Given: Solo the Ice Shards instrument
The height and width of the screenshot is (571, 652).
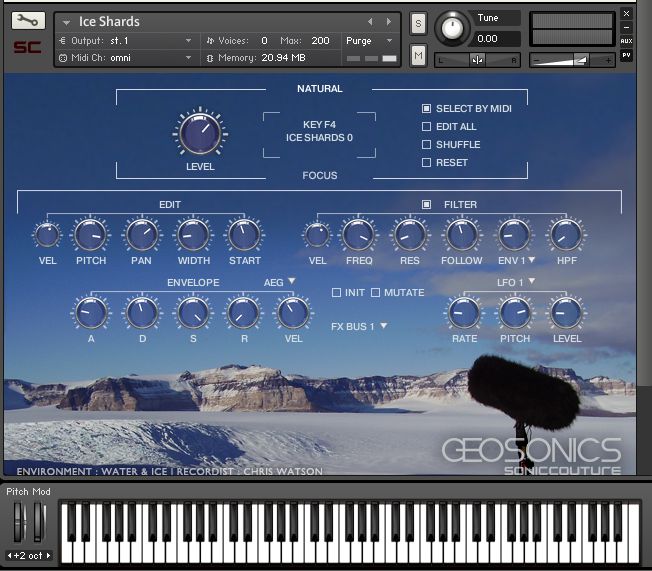Looking at the screenshot, I should 418,23.
